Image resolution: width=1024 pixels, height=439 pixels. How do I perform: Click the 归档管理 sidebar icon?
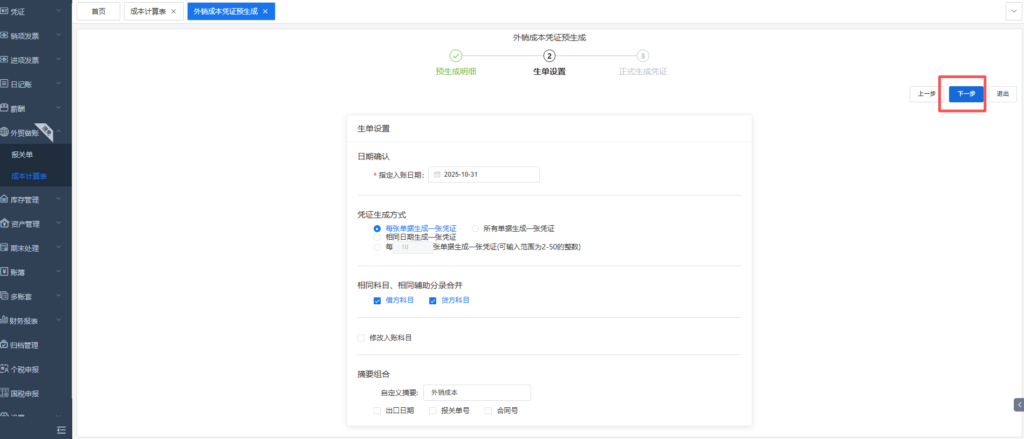[5, 345]
